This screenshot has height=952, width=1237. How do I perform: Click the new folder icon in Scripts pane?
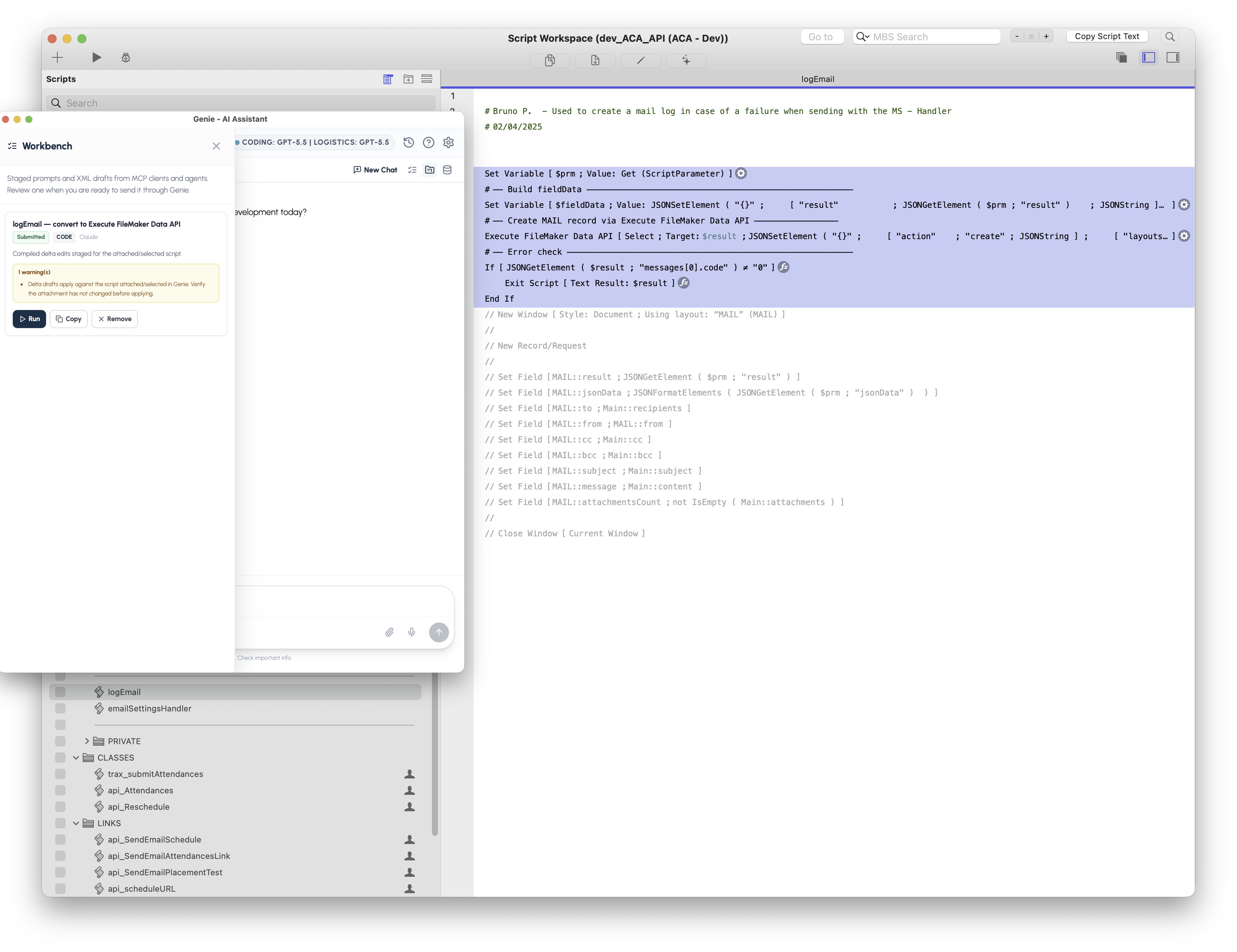[x=408, y=79]
